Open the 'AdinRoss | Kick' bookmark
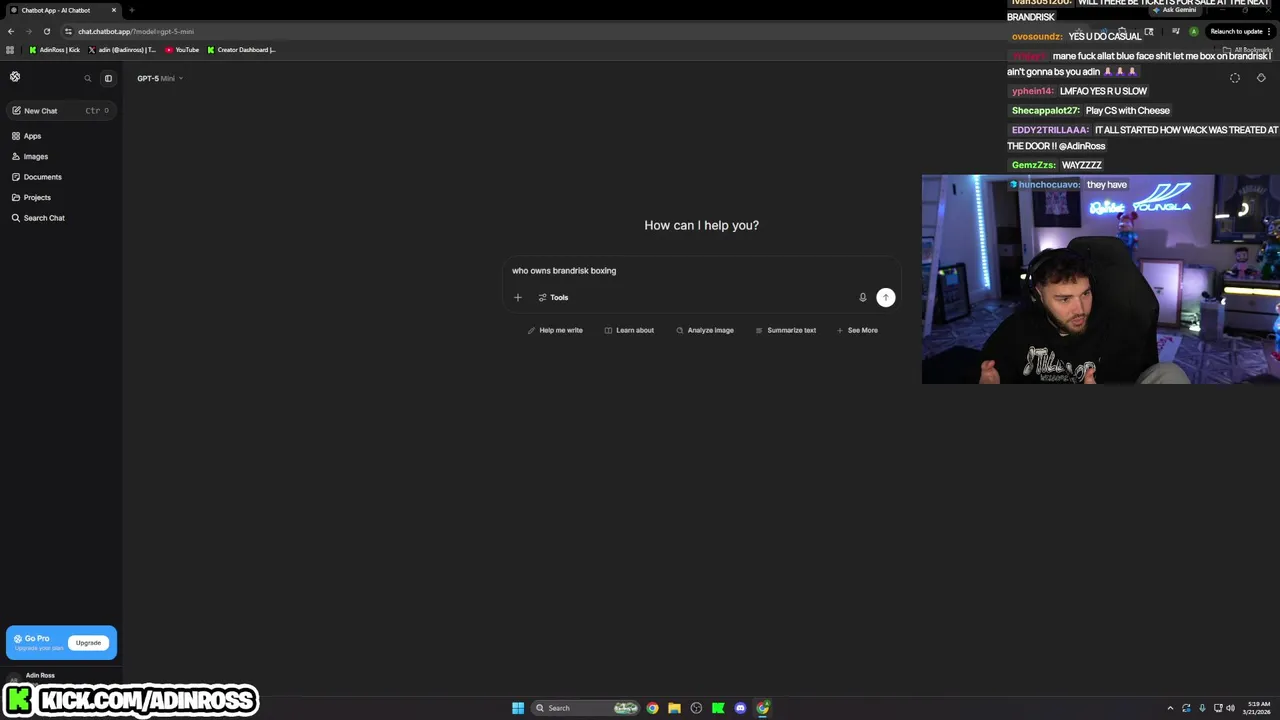The height and width of the screenshot is (720, 1280). [54, 50]
